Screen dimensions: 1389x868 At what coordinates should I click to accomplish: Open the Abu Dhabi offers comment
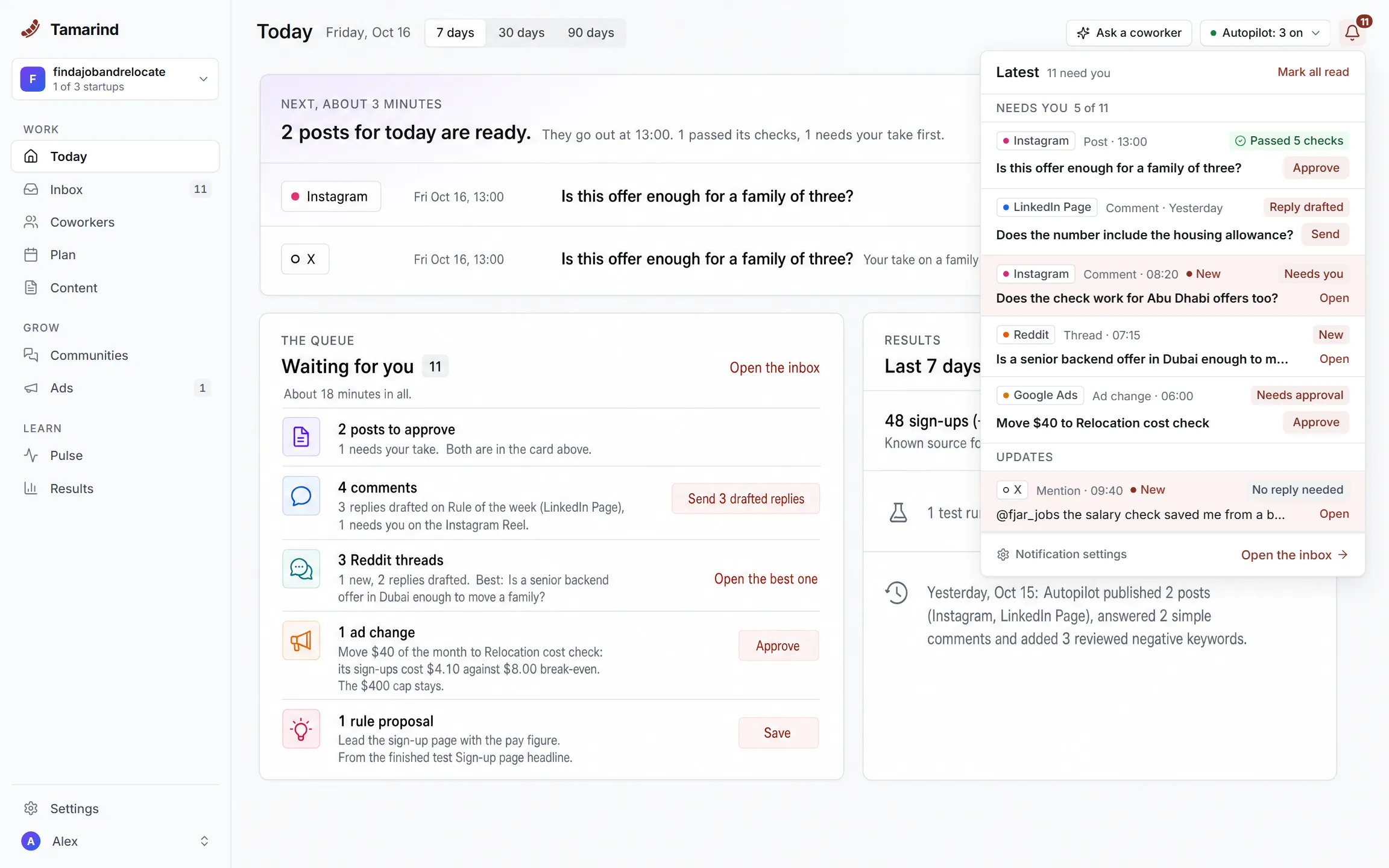click(x=1334, y=298)
